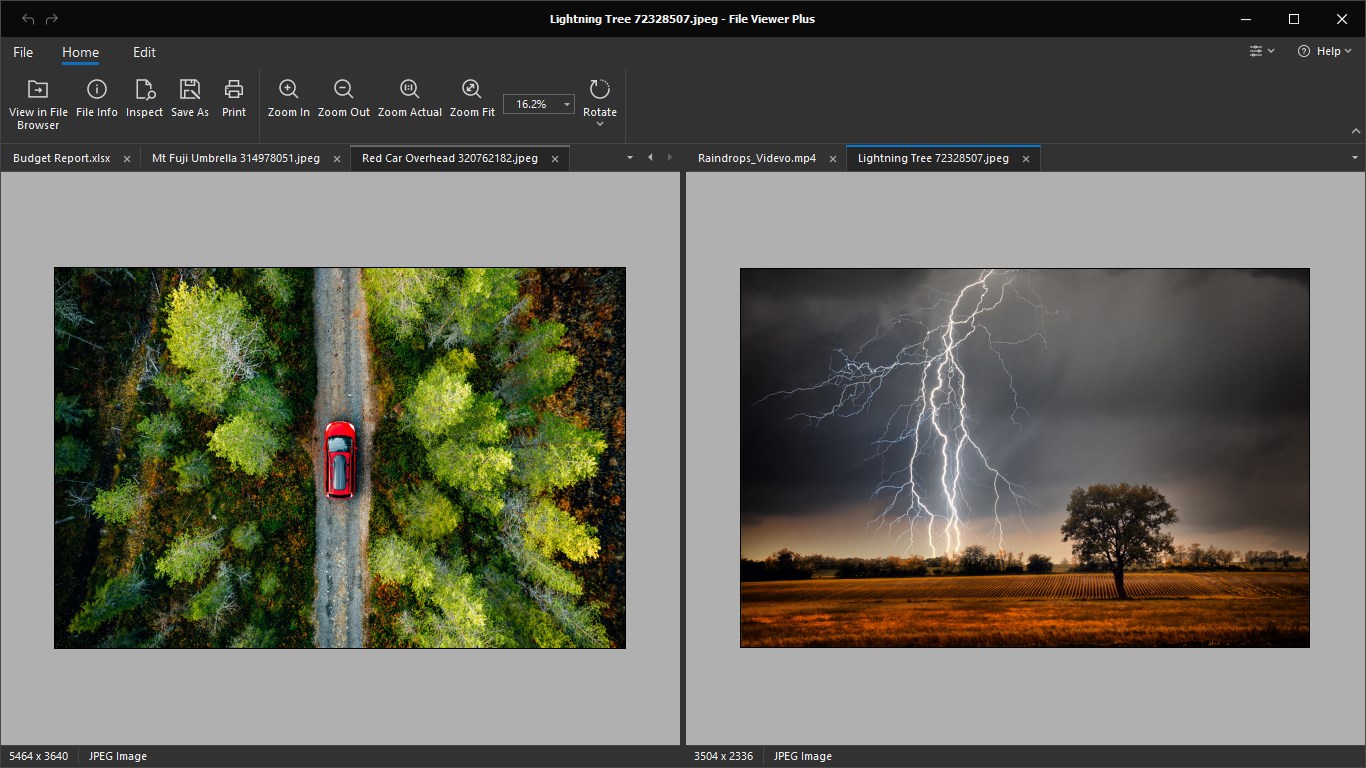Click the Inspect tool icon
Image resolution: width=1366 pixels, height=768 pixels.
(x=144, y=89)
